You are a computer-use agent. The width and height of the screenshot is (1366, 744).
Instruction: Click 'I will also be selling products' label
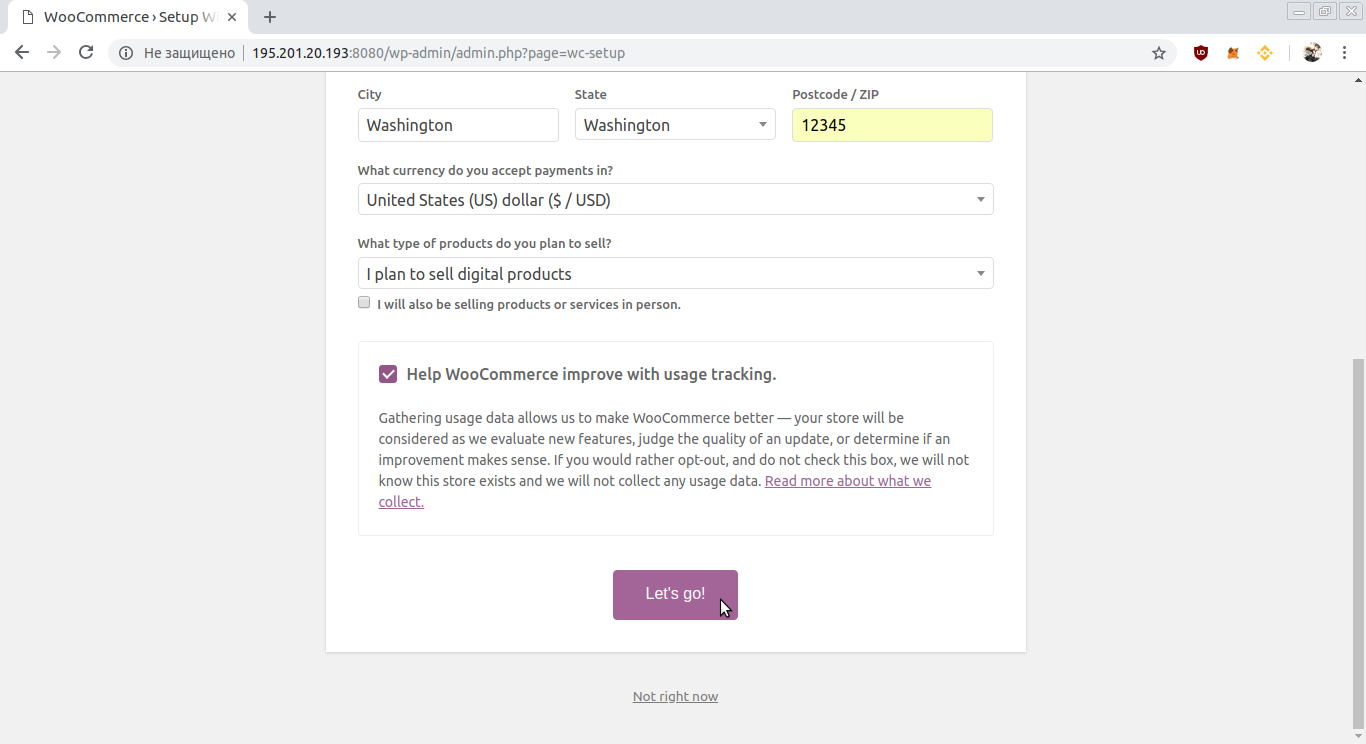click(529, 305)
